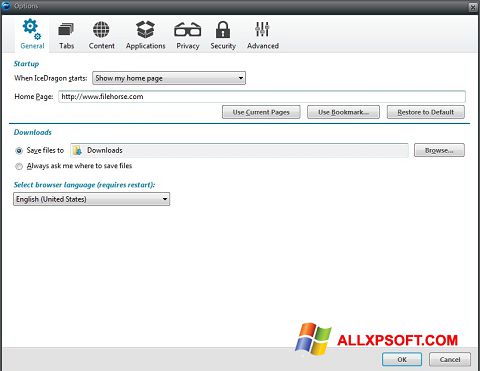Viewport: 480px width, 371px height.
Task: Open the Content globe icon
Action: [x=101, y=29]
